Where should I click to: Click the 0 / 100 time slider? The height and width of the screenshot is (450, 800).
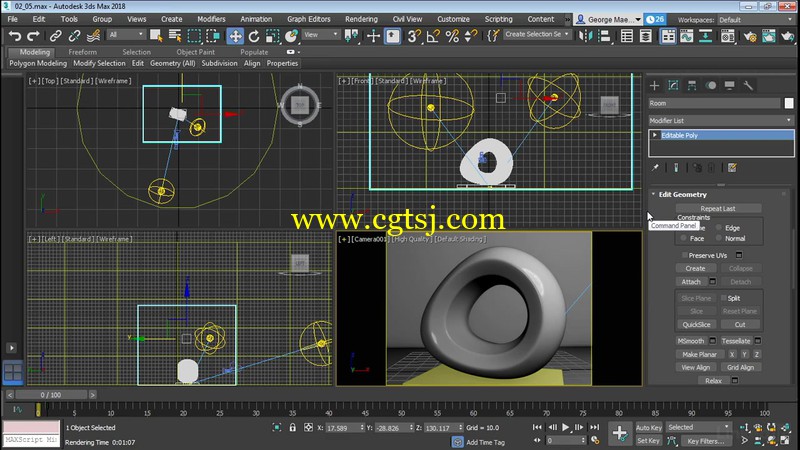pyautogui.click(x=51, y=395)
